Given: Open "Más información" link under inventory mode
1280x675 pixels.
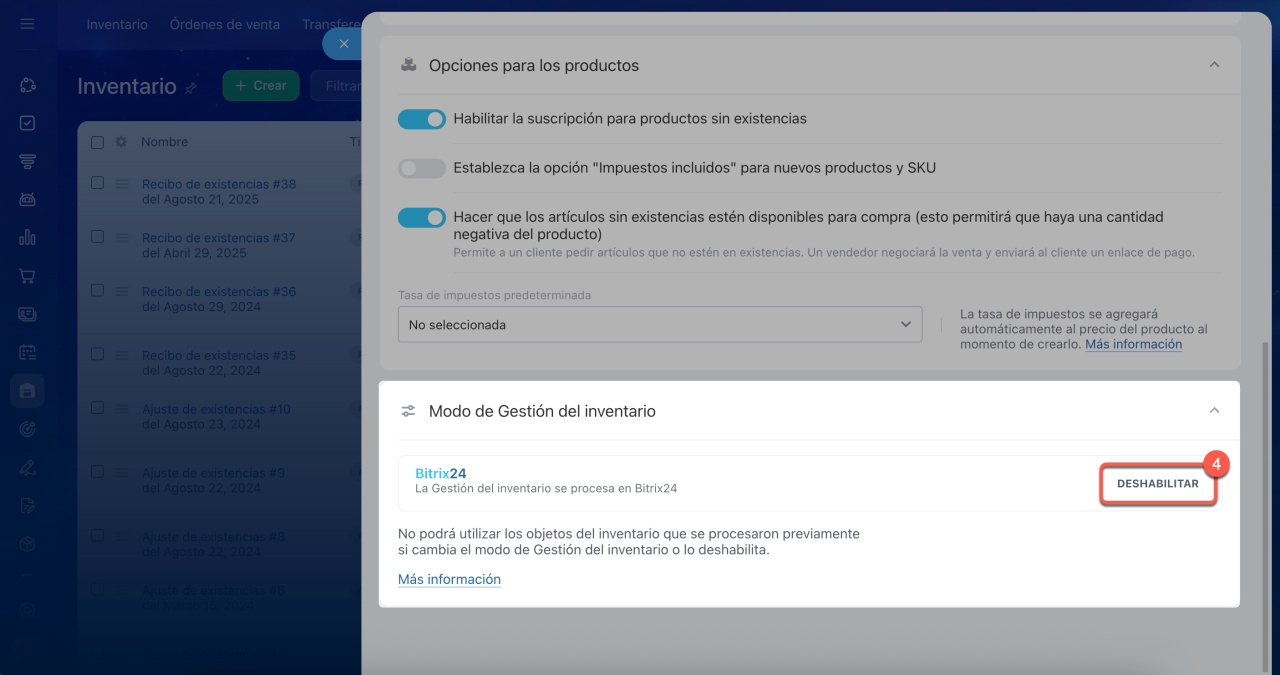Looking at the screenshot, I should pos(449,579).
